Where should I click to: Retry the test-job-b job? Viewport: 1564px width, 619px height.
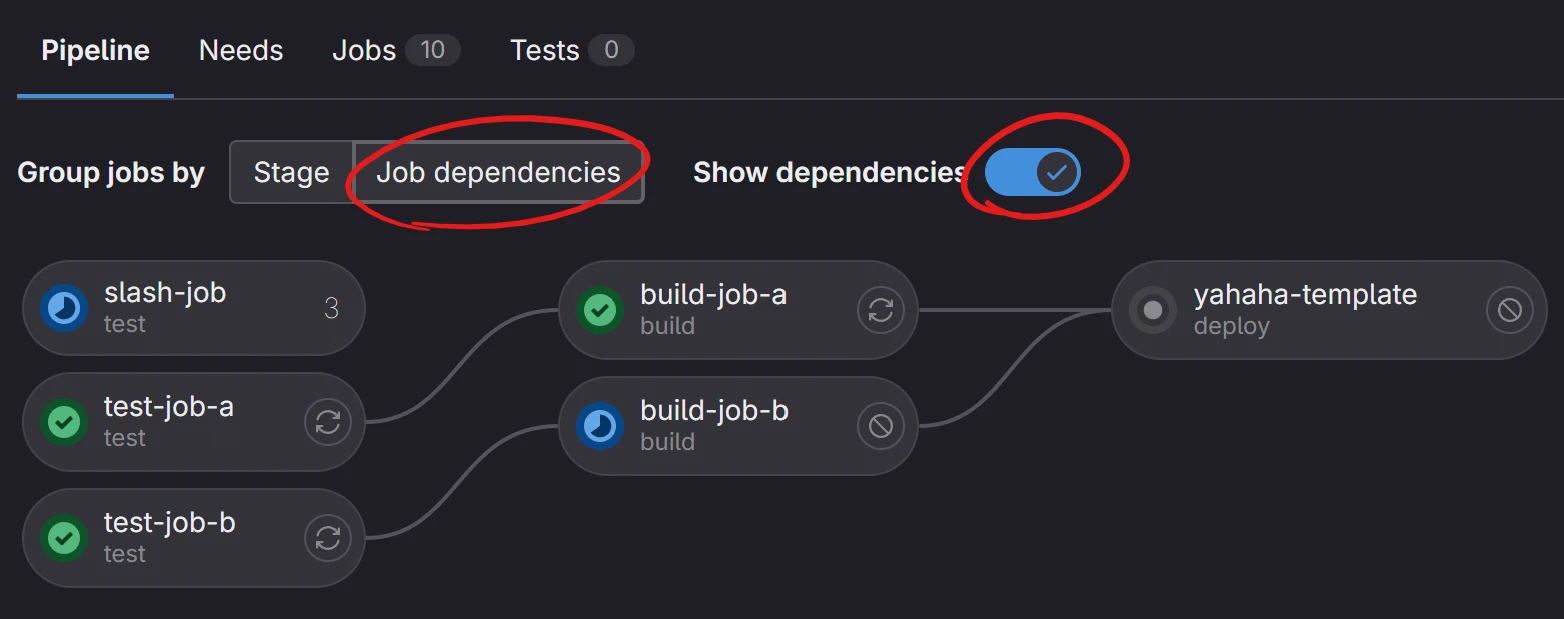pyautogui.click(x=328, y=539)
